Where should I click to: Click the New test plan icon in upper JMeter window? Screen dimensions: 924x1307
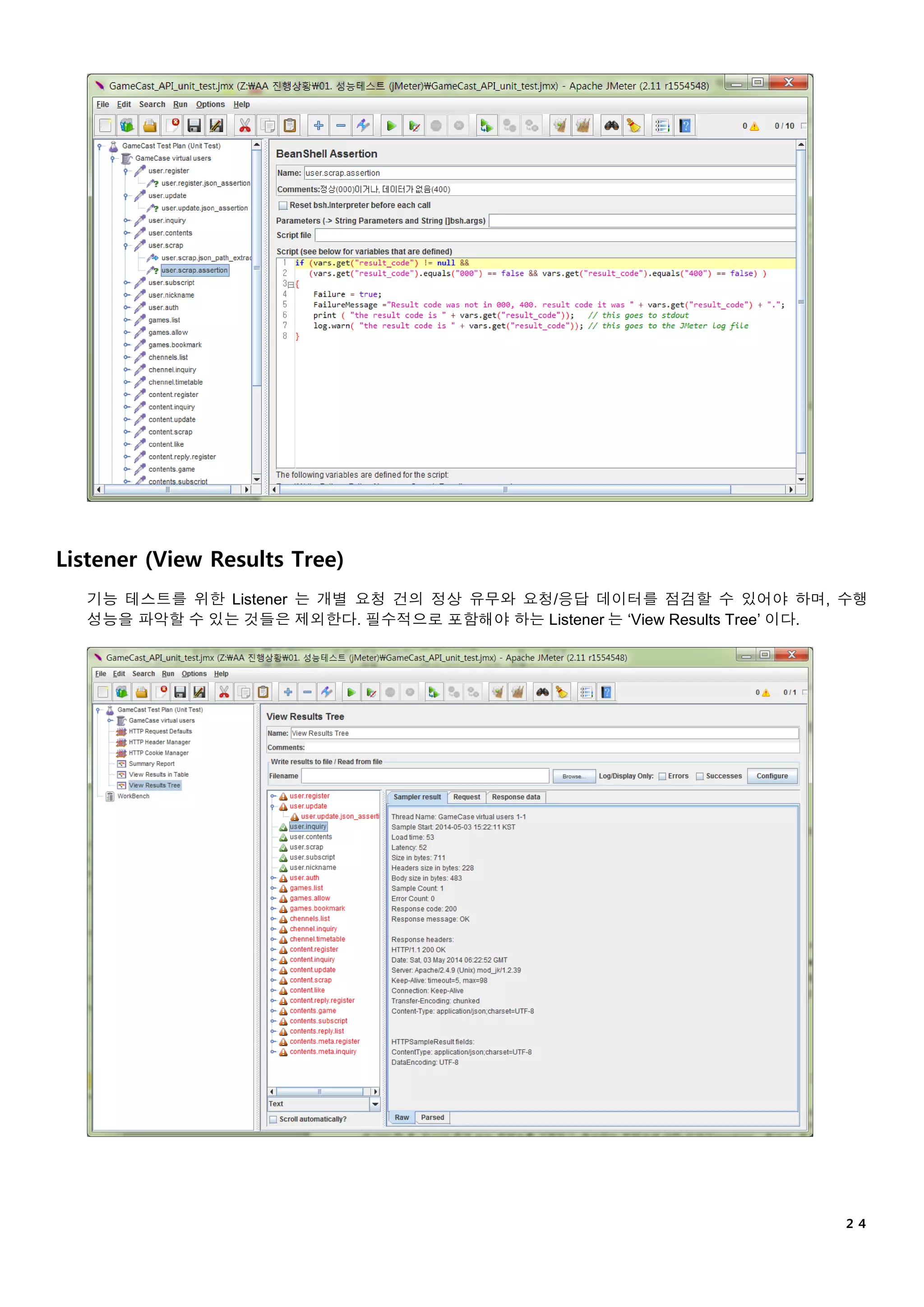pos(106,125)
